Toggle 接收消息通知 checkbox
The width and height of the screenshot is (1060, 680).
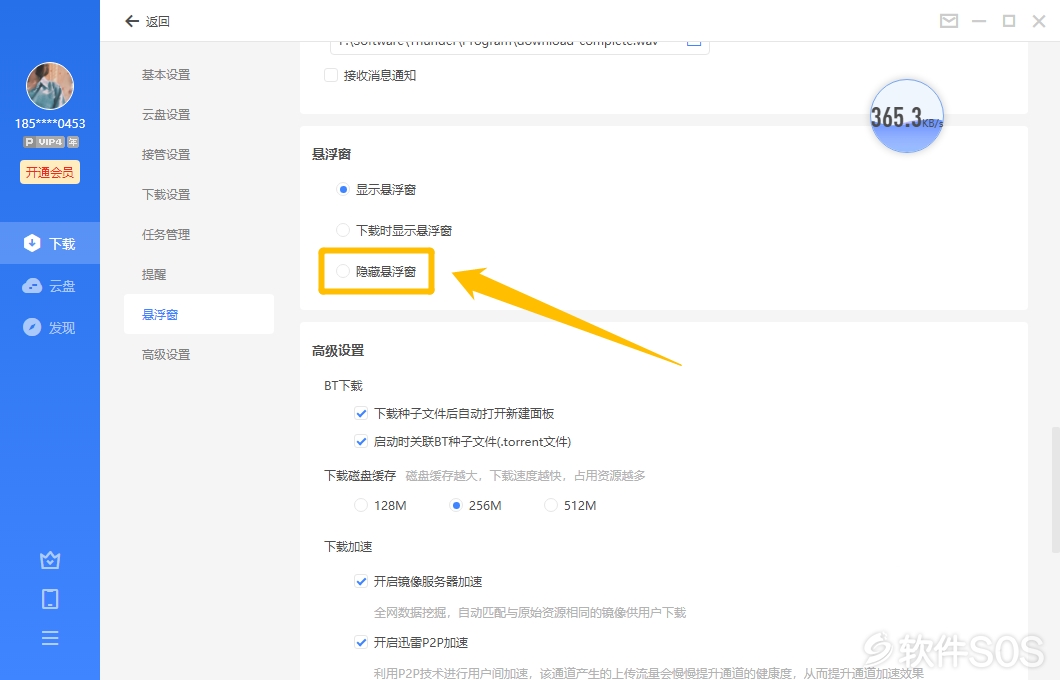tap(331, 75)
